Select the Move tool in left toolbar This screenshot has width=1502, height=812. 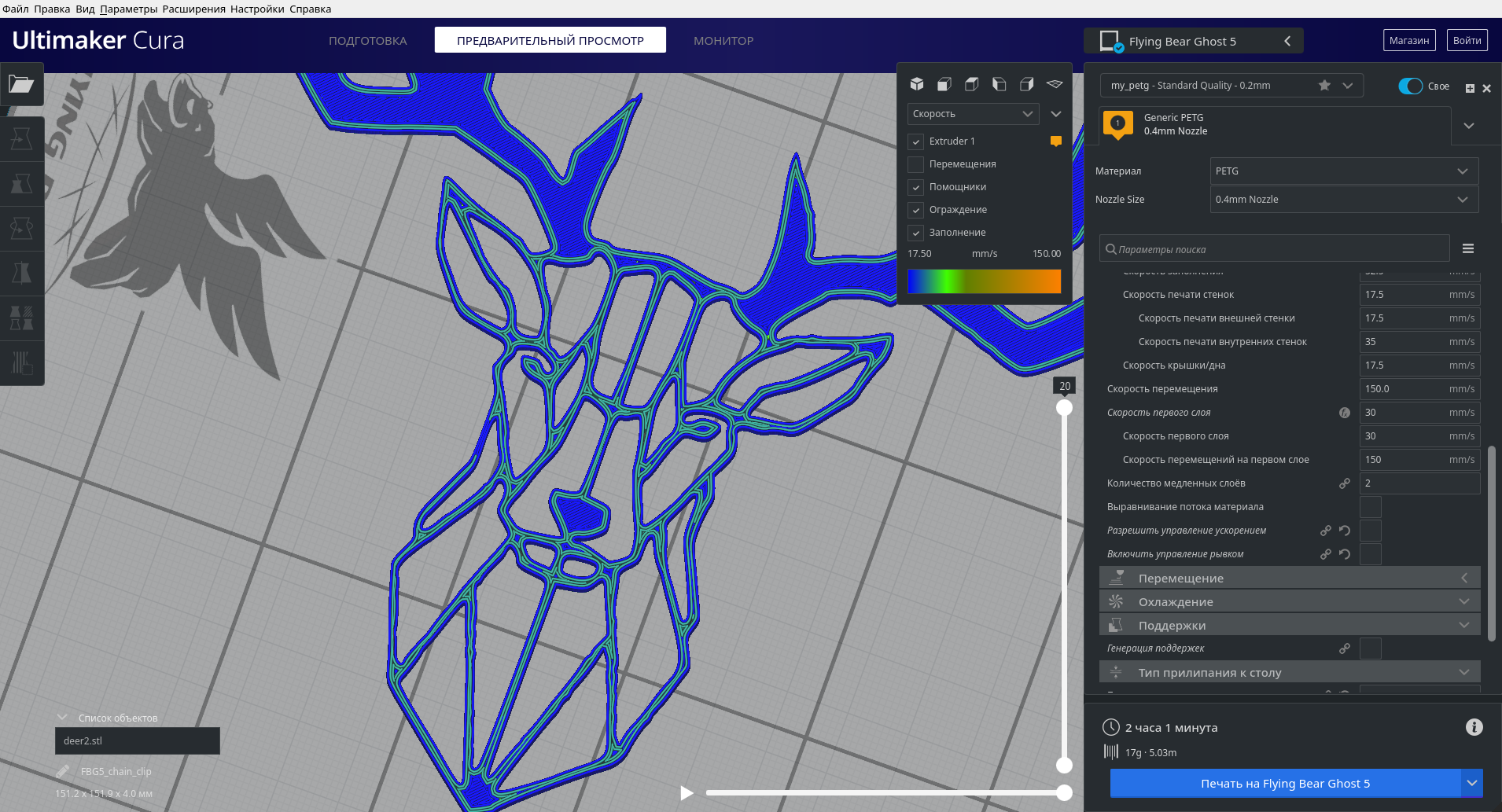click(x=21, y=139)
